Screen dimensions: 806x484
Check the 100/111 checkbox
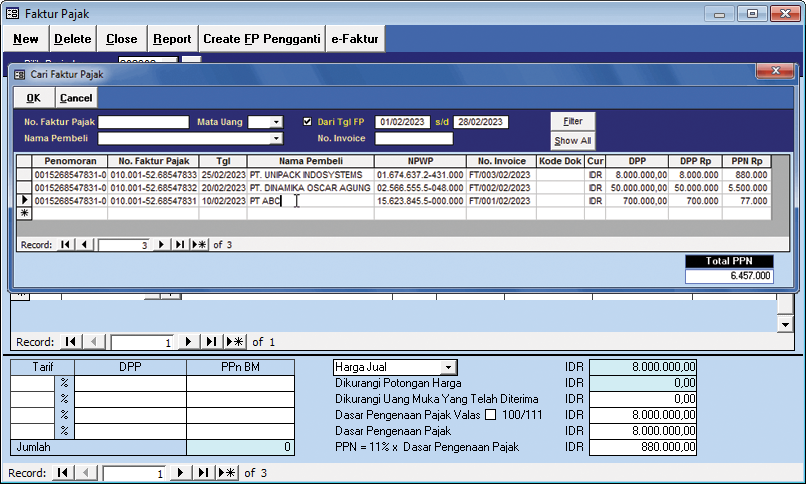pos(490,415)
